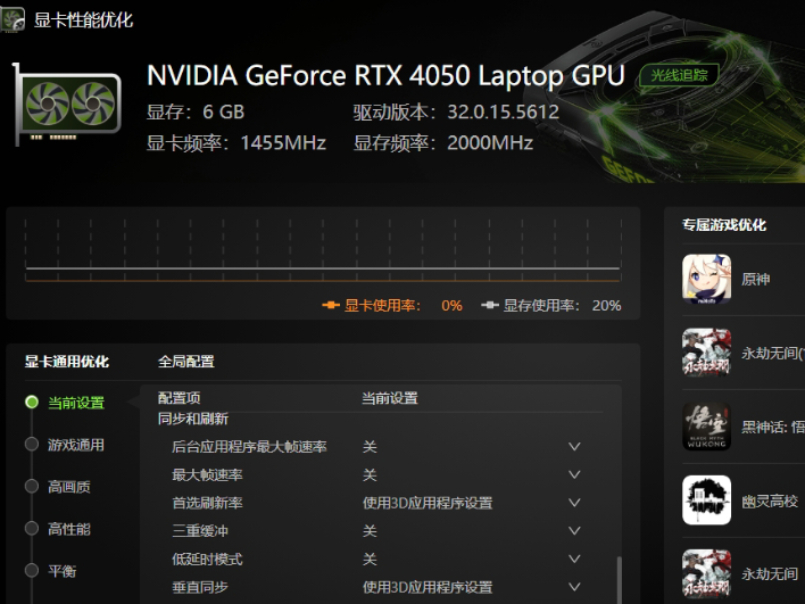The image size is (805, 604).
Task: Open the 永劫无间 icon below 幽灵高校
Action: tap(706, 574)
